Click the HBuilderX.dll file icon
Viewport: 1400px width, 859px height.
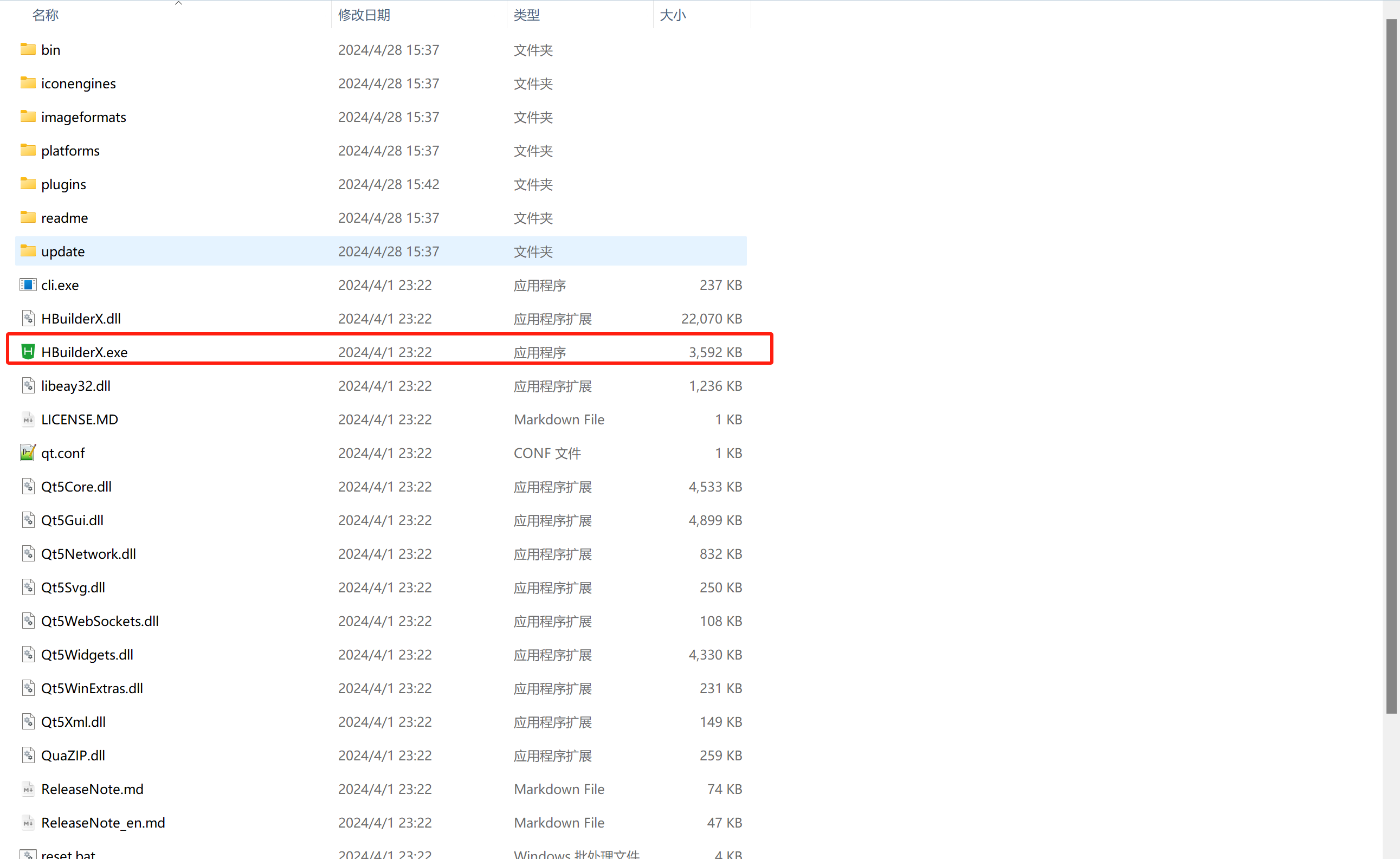pyautogui.click(x=28, y=318)
